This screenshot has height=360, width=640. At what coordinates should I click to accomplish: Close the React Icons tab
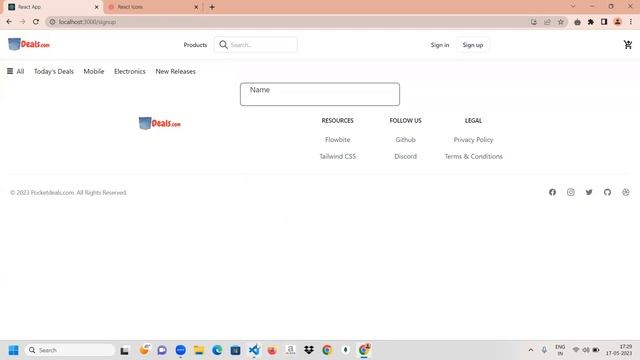click(196, 7)
